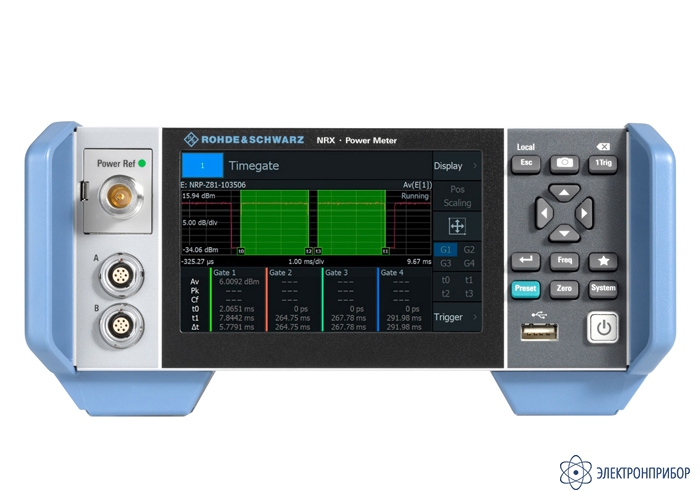Select gate G4 toggle
700x500 pixels.
coord(469,263)
